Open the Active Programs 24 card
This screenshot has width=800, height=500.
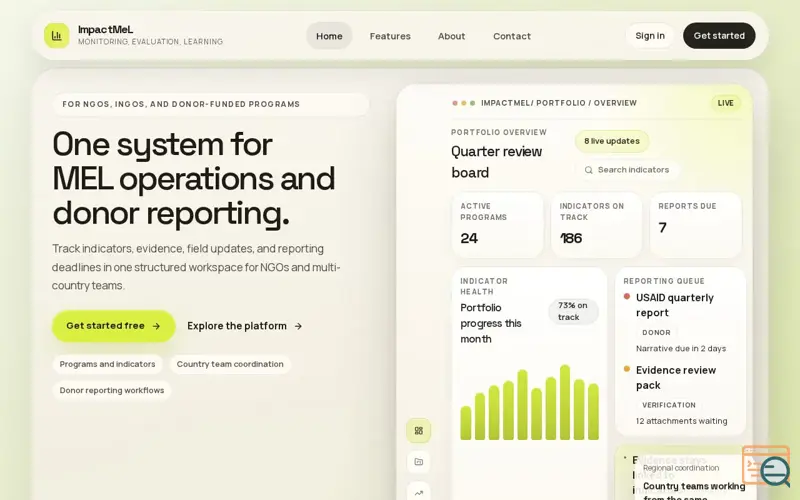point(497,225)
